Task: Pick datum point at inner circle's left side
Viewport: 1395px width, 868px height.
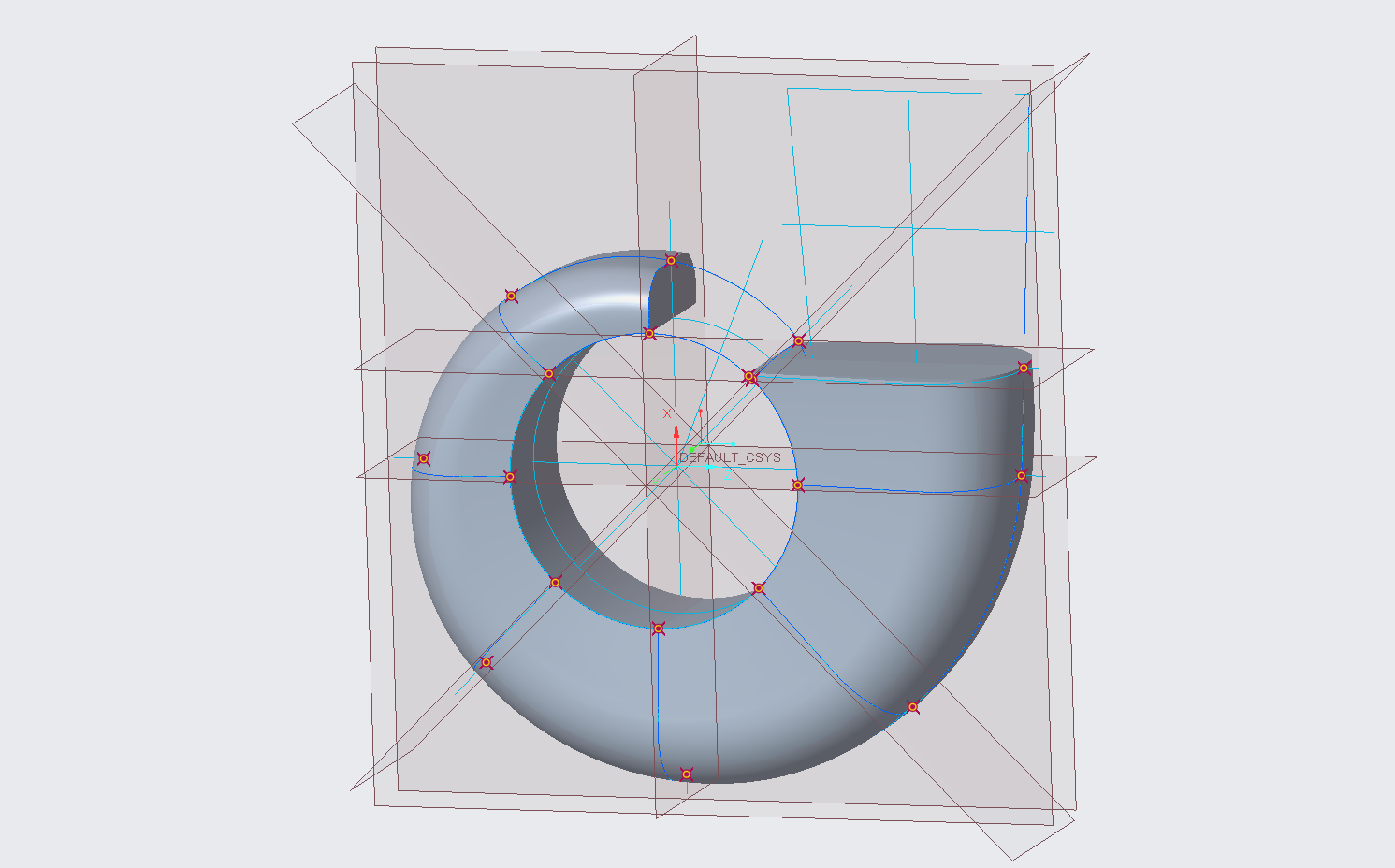Action: click(510, 476)
